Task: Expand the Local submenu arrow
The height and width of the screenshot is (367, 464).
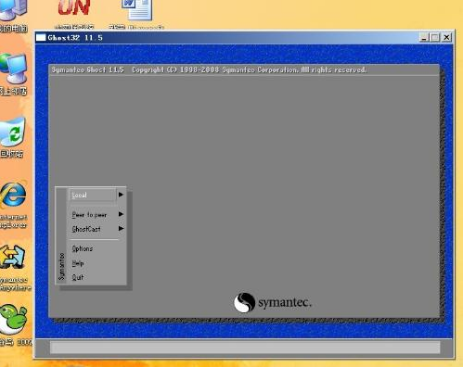Action: pyautogui.click(x=121, y=194)
